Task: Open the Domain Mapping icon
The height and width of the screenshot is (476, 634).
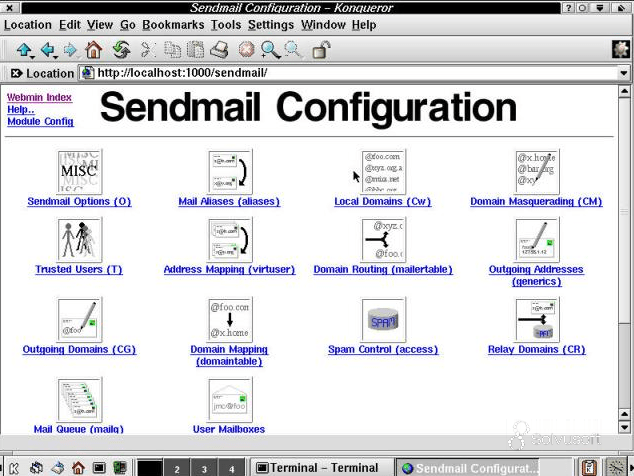Action: point(230,319)
